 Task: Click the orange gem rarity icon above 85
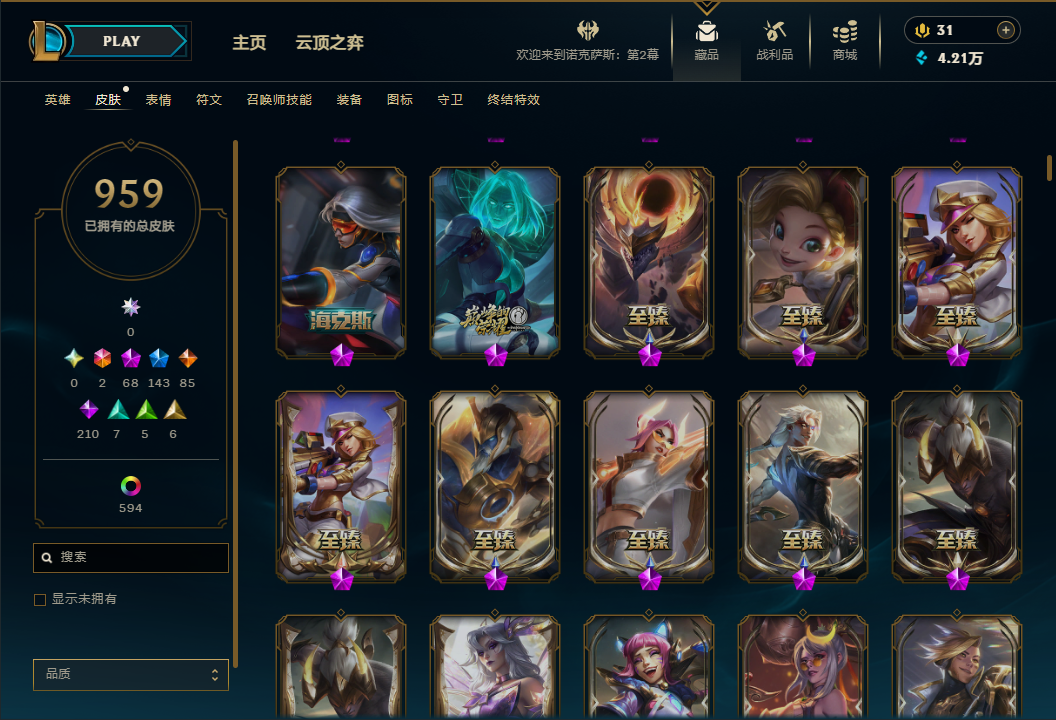(188, 358)
